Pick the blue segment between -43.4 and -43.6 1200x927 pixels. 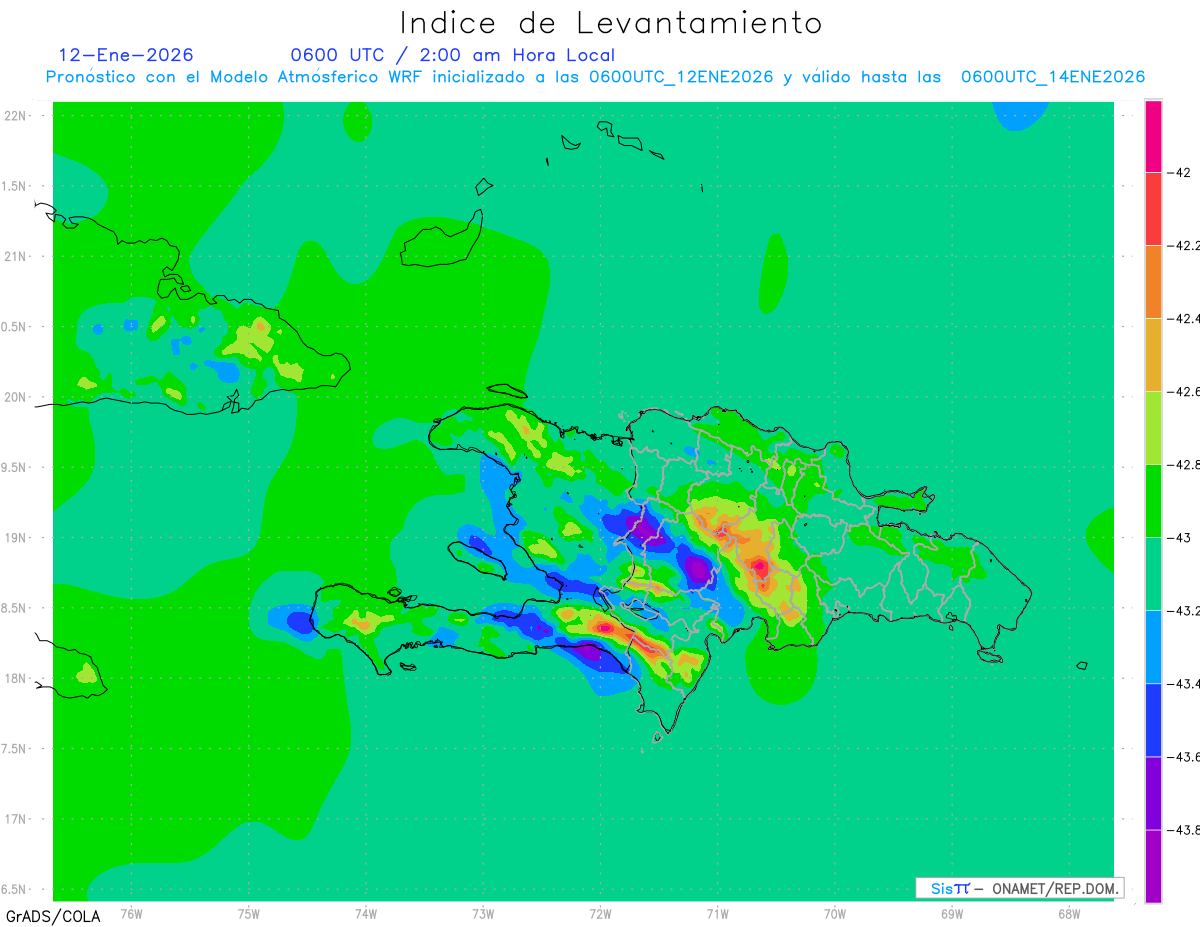1153,720
